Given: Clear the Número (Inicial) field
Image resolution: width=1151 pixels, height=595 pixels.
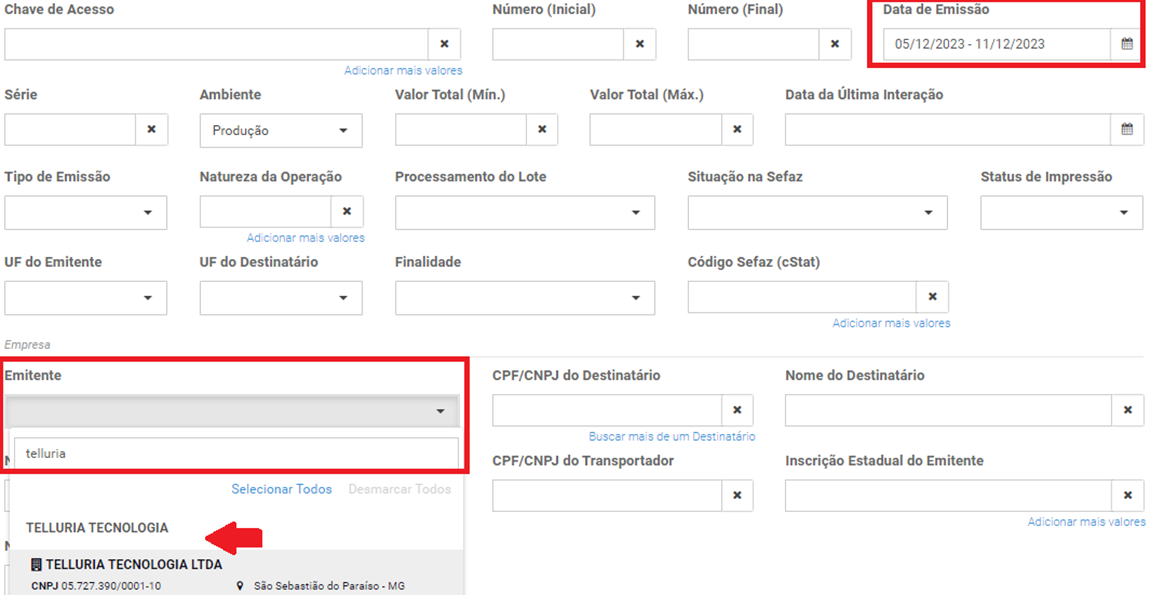Looking at the screenshot, I should 639,44.
